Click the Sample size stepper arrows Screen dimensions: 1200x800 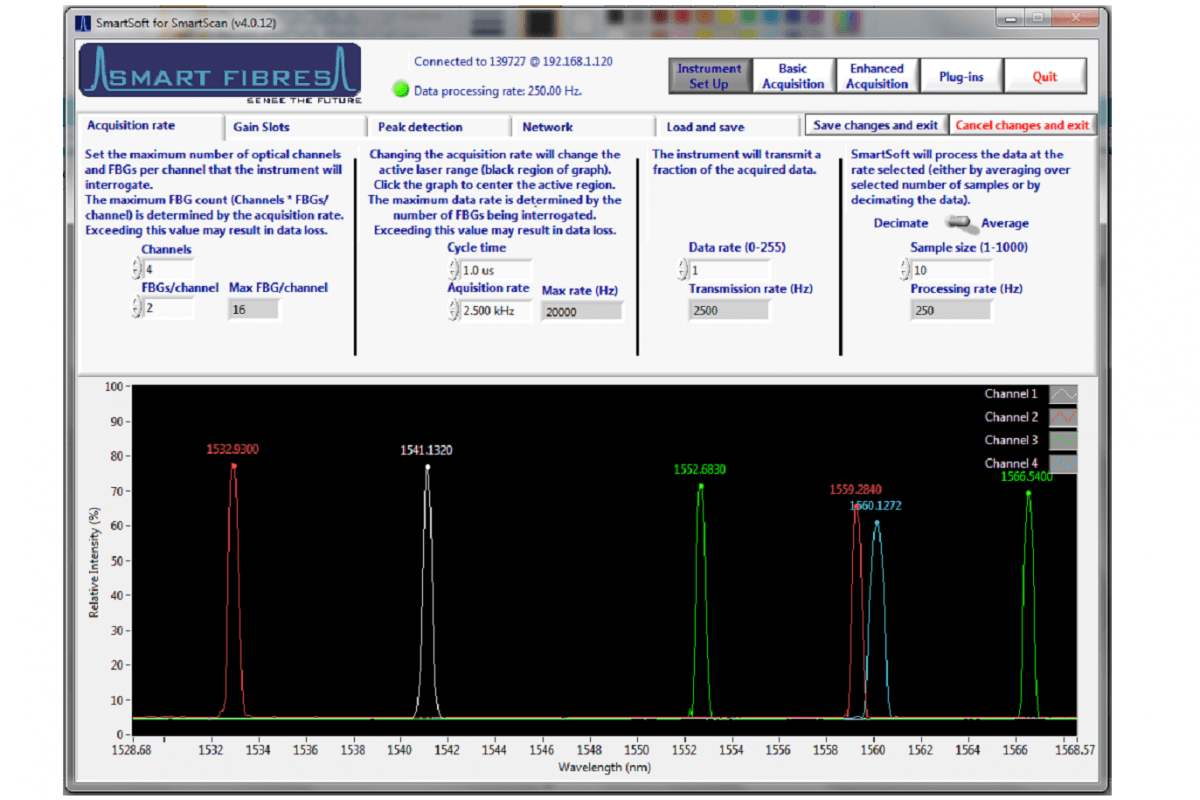[905, 270]
